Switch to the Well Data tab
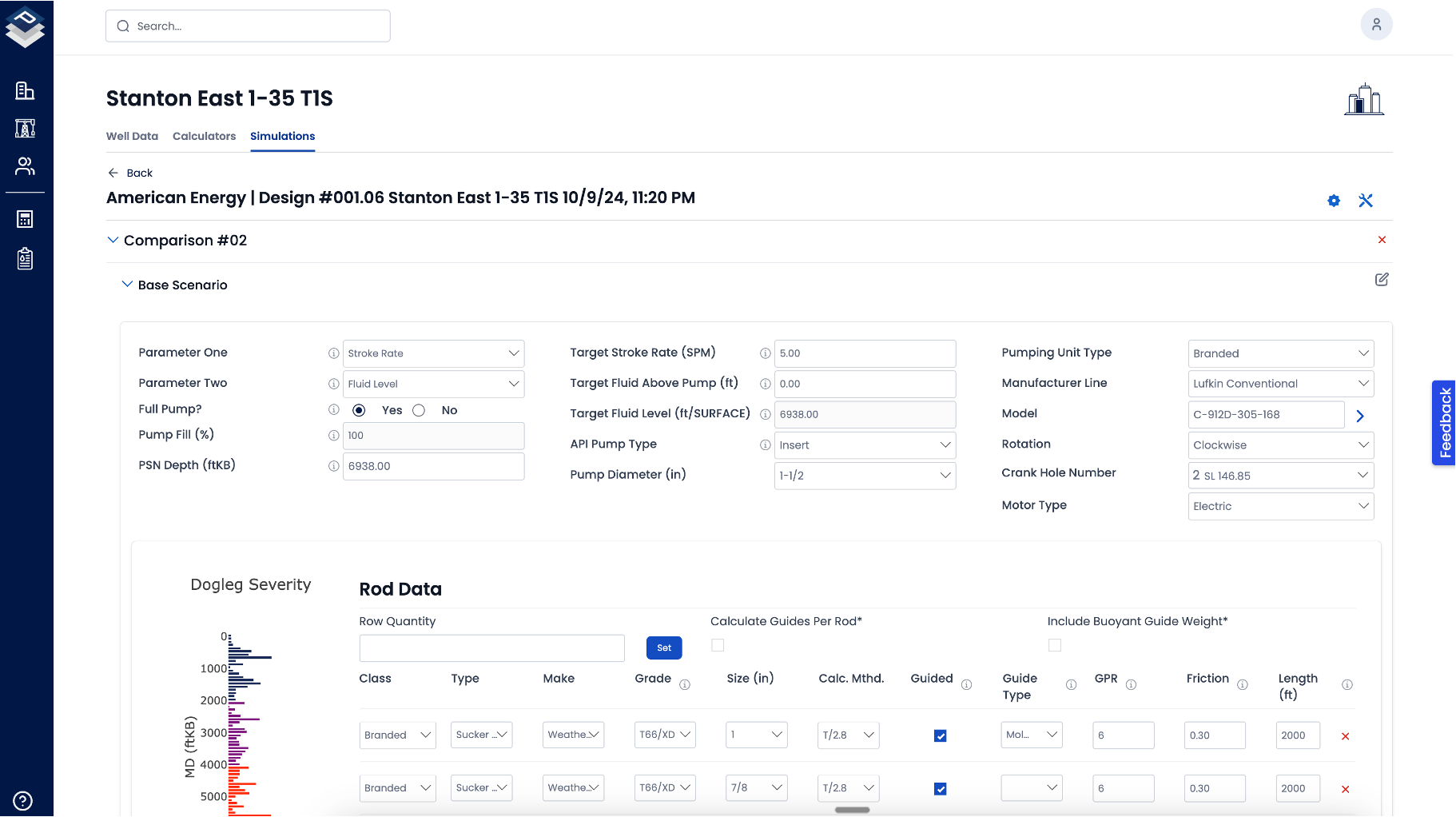Screen dimensions: 1456x817 pos(132,137)
